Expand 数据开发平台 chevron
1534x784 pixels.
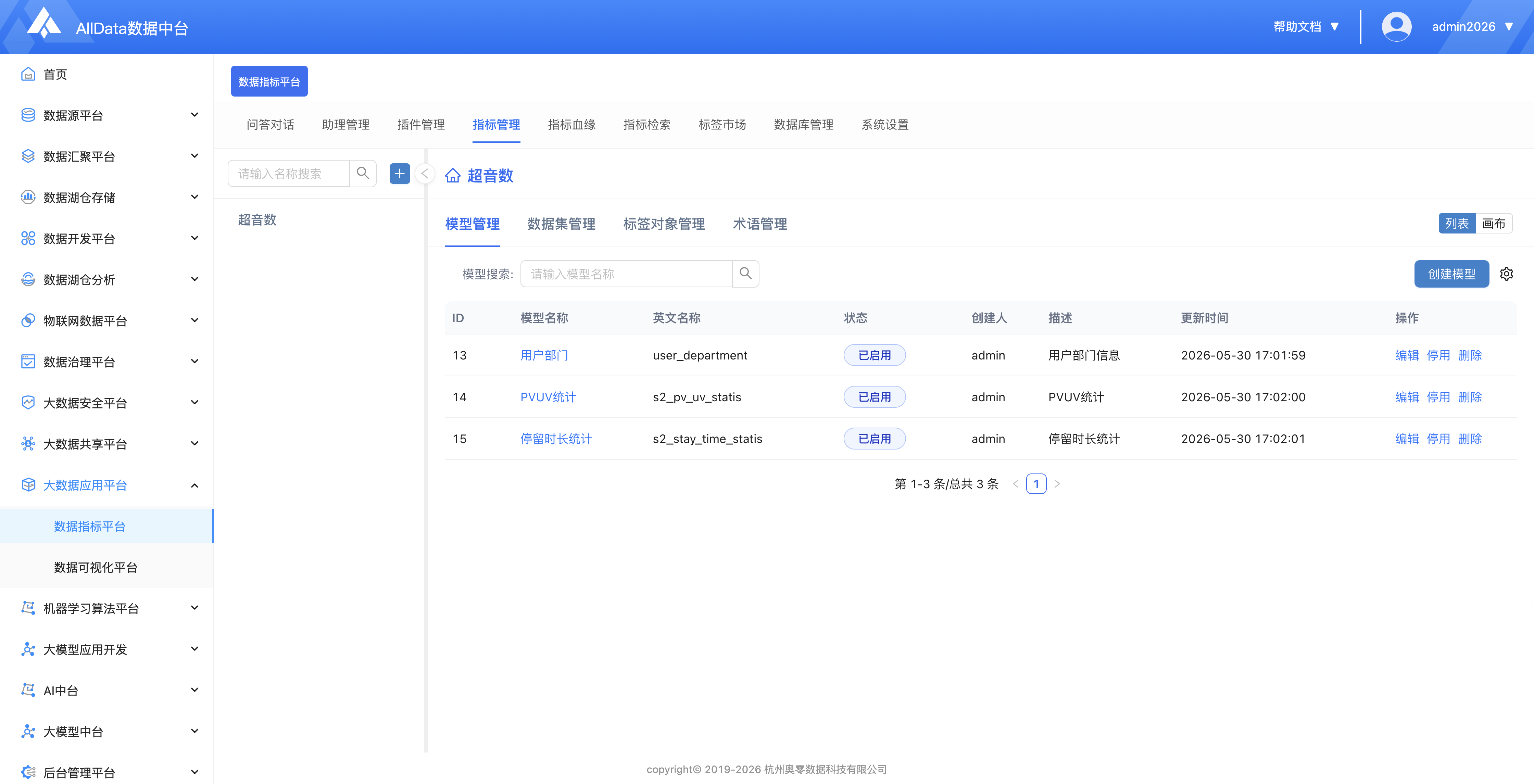click(x=195, y=238)
